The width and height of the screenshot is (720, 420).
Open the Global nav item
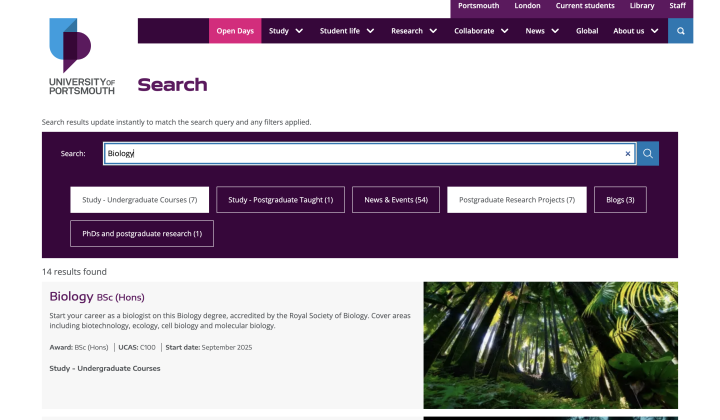coord(587,31)
